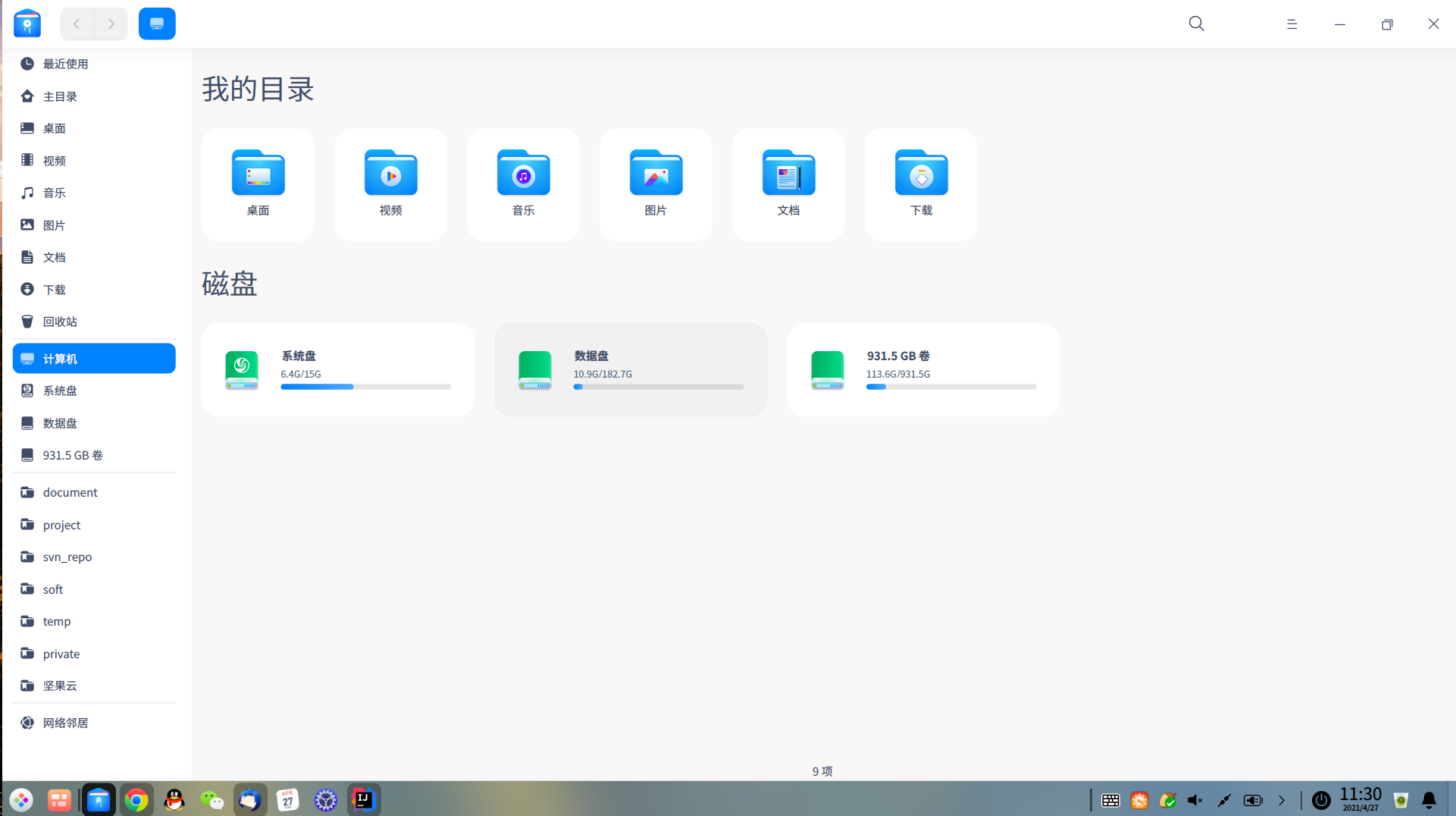
Task: Click the orange square tray icon
Action: [x=1139, y=800]
